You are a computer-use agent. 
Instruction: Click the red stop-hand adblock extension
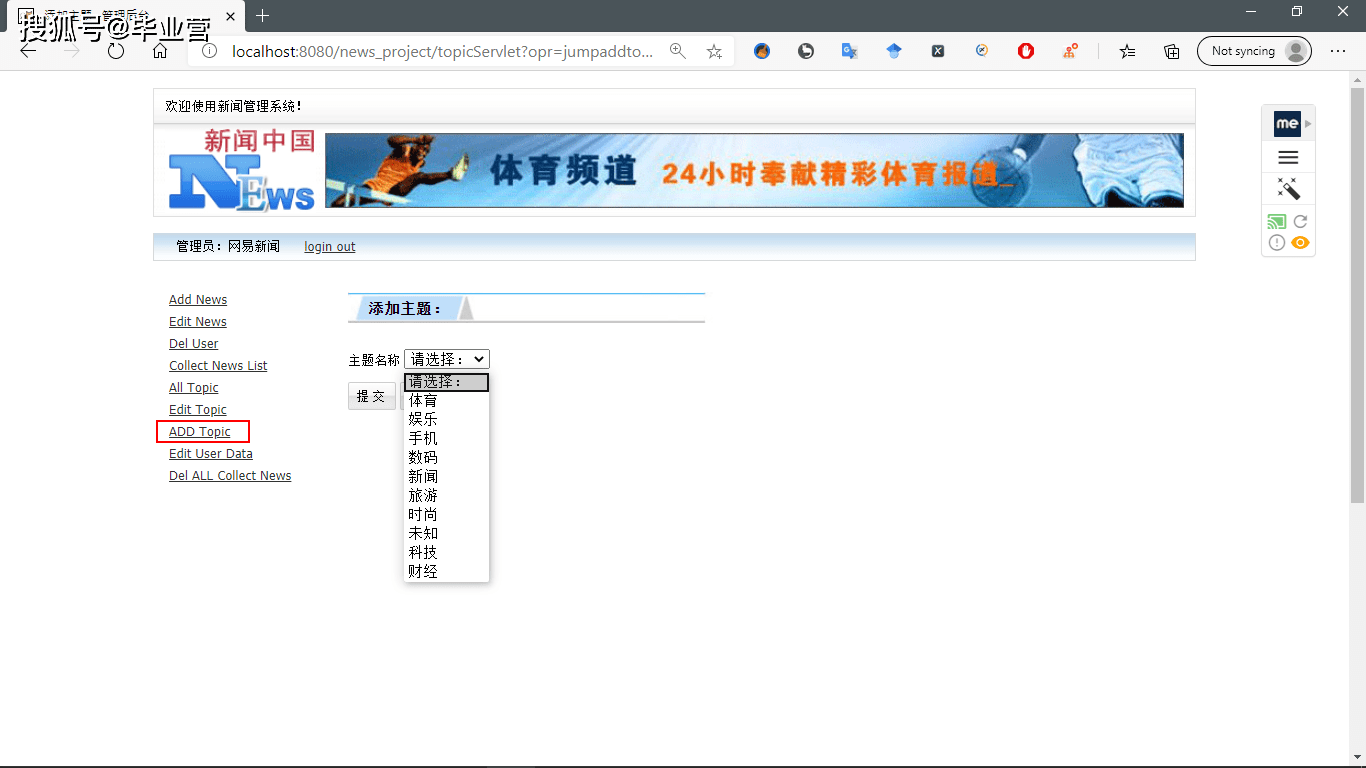pyautogui.click(x=1026, y=51)
